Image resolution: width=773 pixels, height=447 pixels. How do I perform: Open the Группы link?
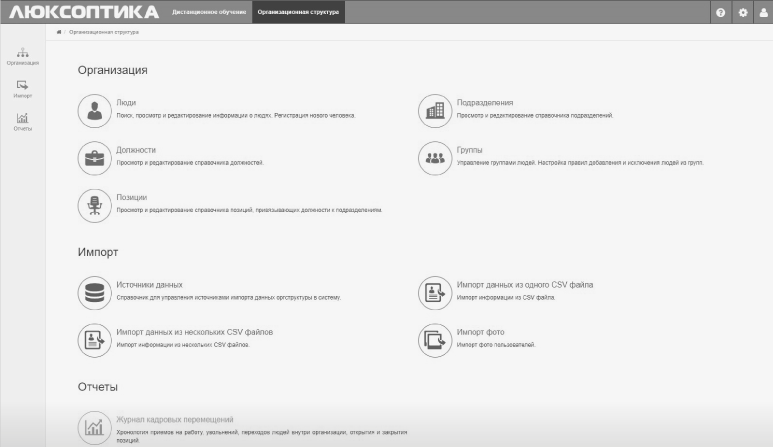pyautogui.click(x=469, y=150)
